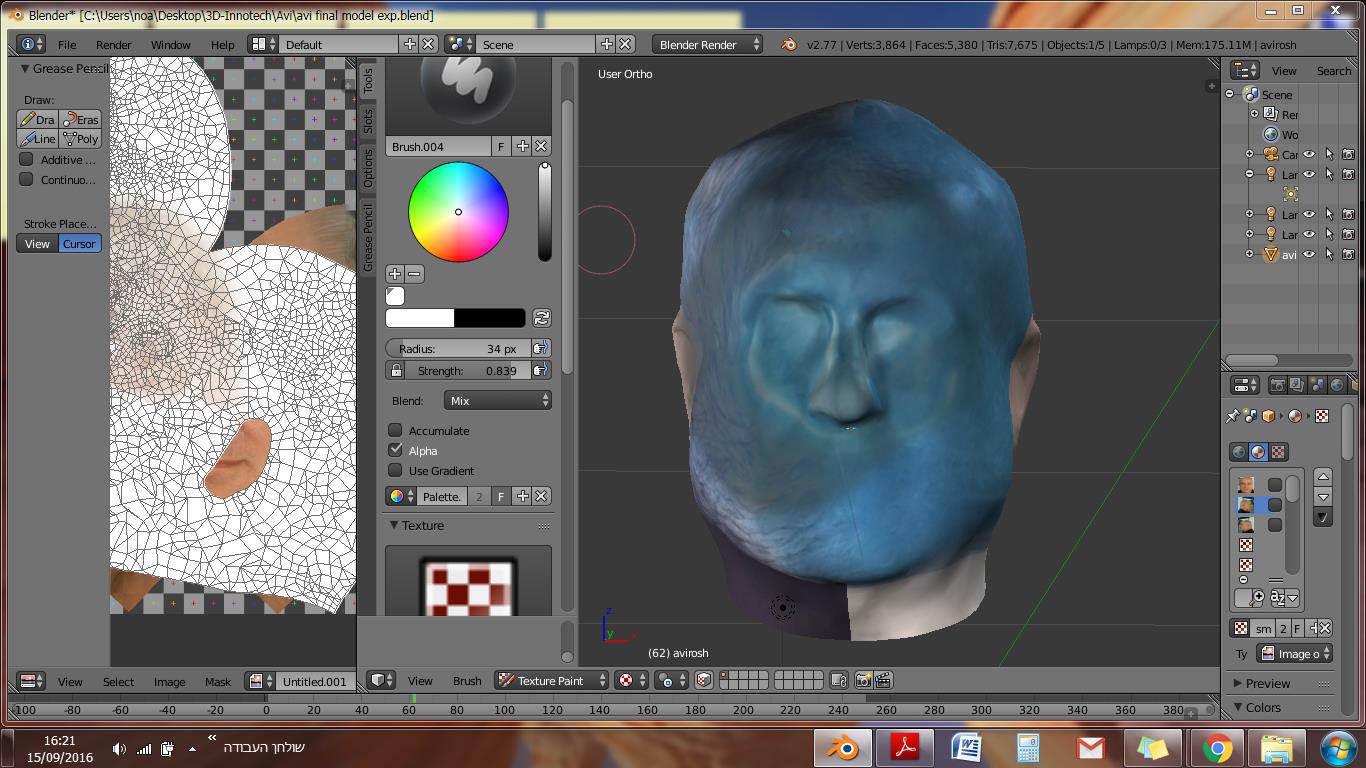Select the grease pencil Draw tool
Screen dimensions: 1366x768
[38, 119]
